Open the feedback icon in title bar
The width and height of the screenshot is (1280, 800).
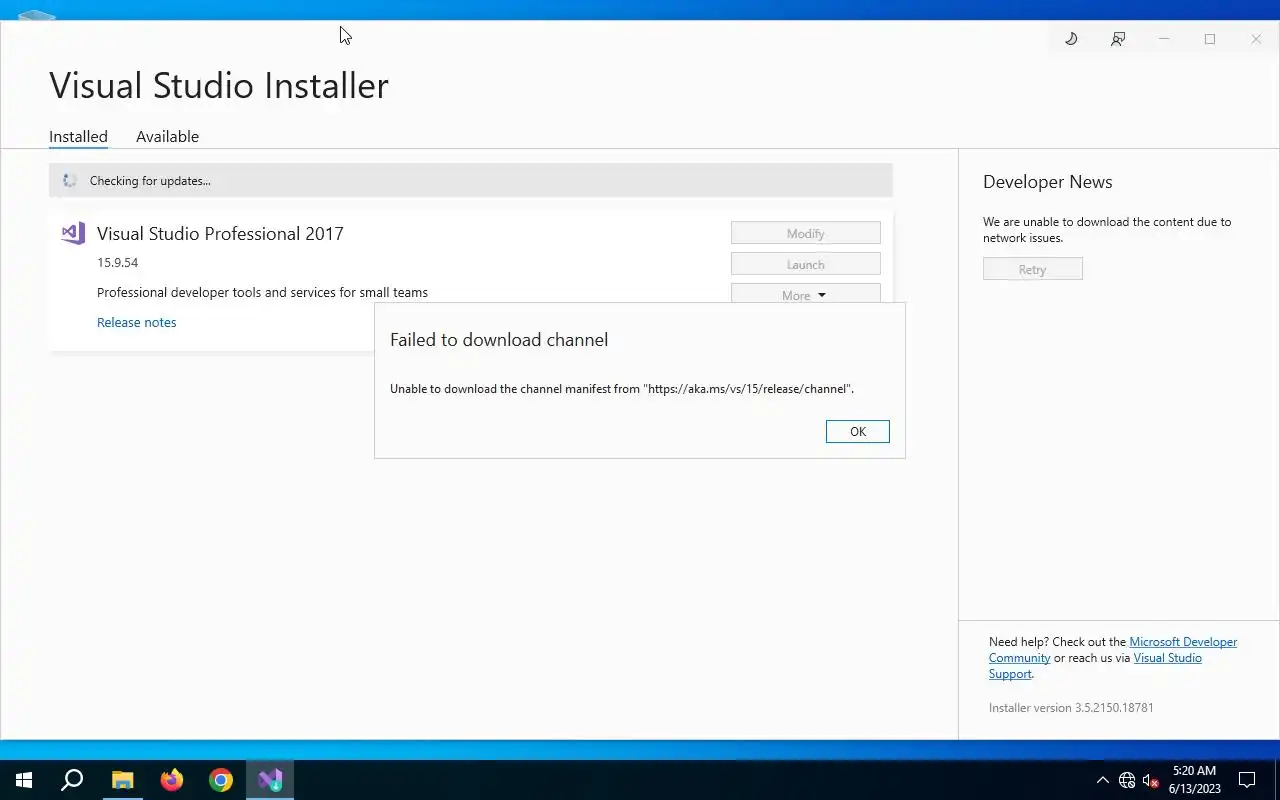coord(1118,39)
